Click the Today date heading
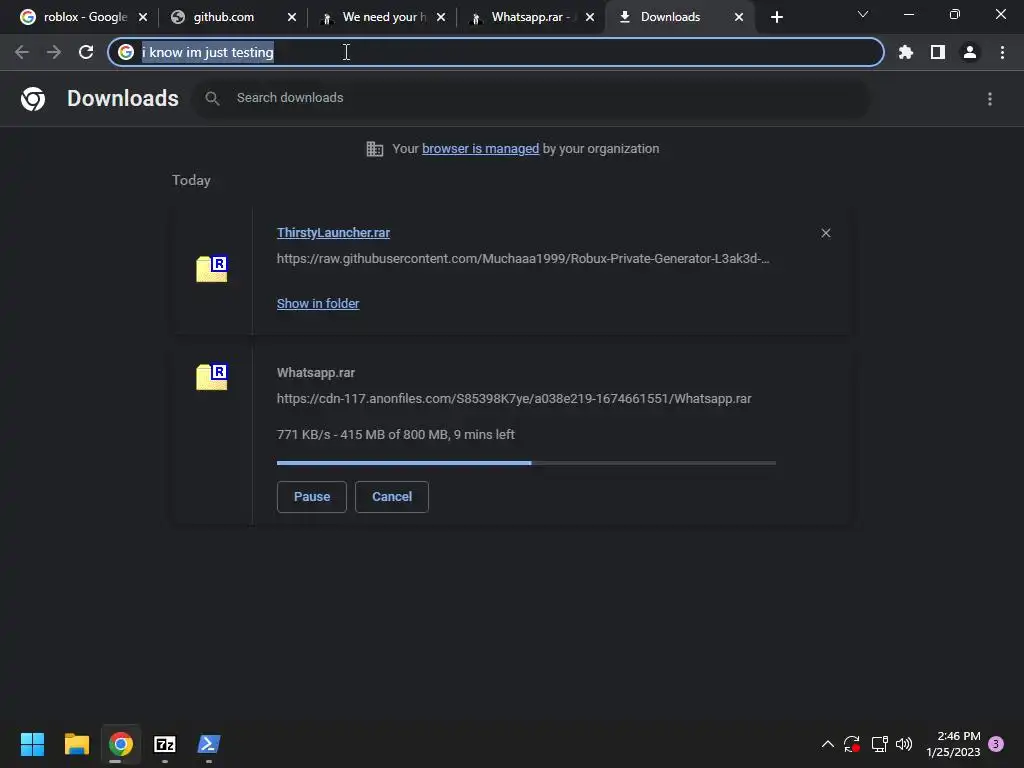1024x768 pixels. (191, 180)
